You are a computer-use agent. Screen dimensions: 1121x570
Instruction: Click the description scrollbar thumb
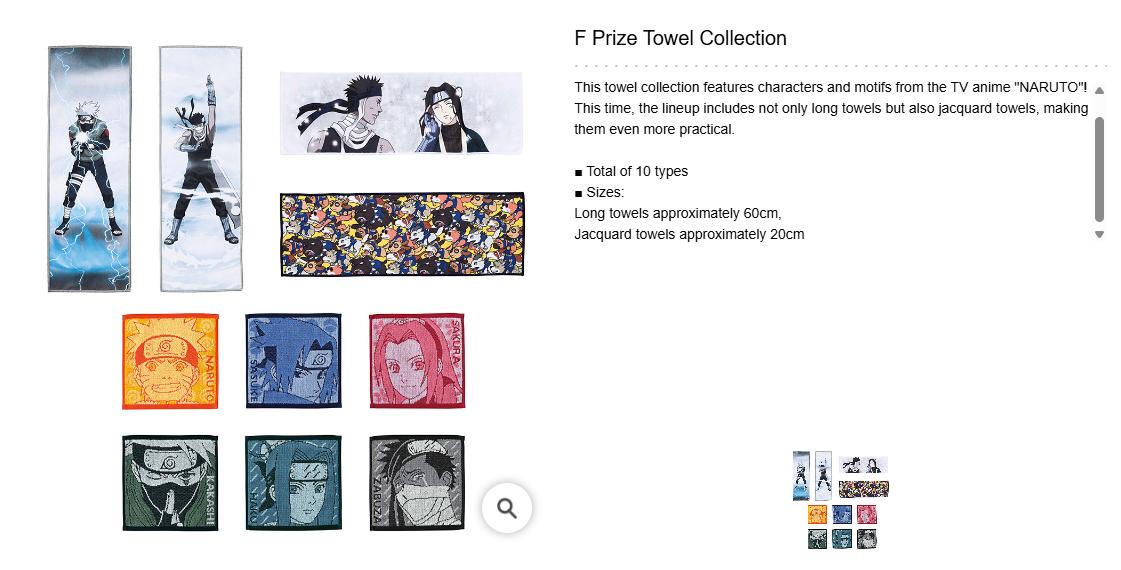tap(1099, 168)
